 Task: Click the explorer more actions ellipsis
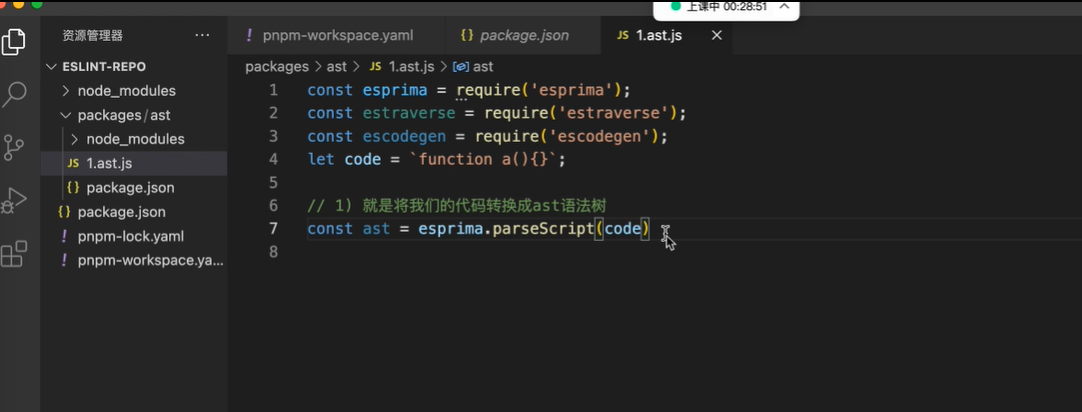203,35
